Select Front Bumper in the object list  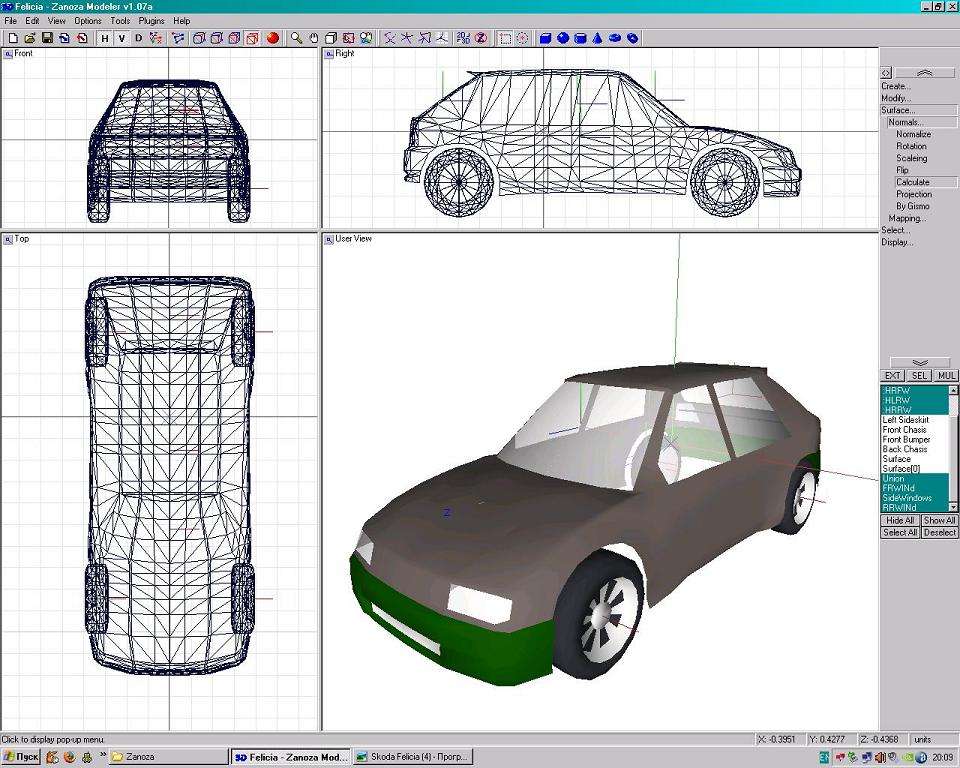pos(906,440)
